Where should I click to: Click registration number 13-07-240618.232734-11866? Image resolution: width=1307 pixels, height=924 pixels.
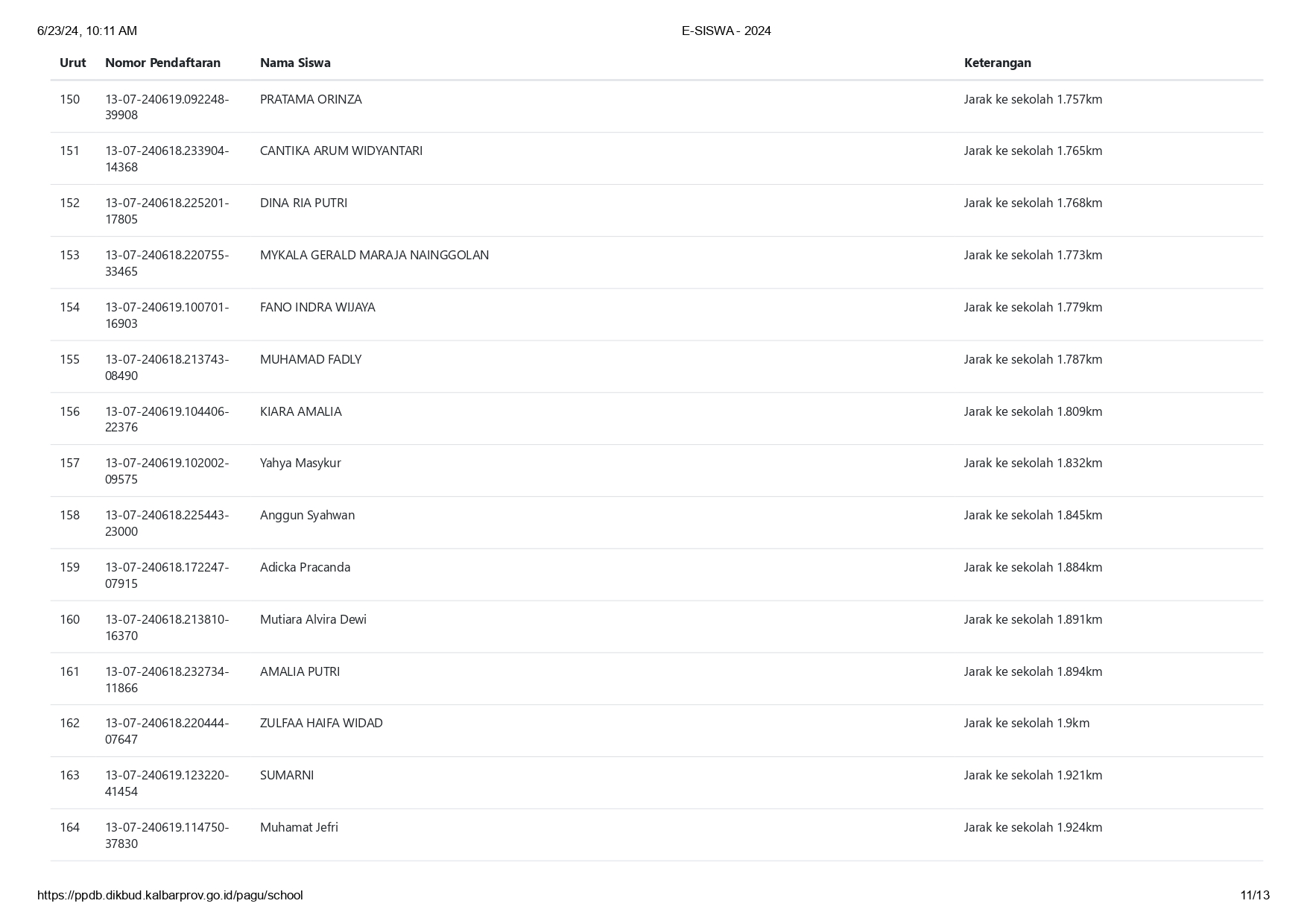pyautogui.click(x=167, y=680)
